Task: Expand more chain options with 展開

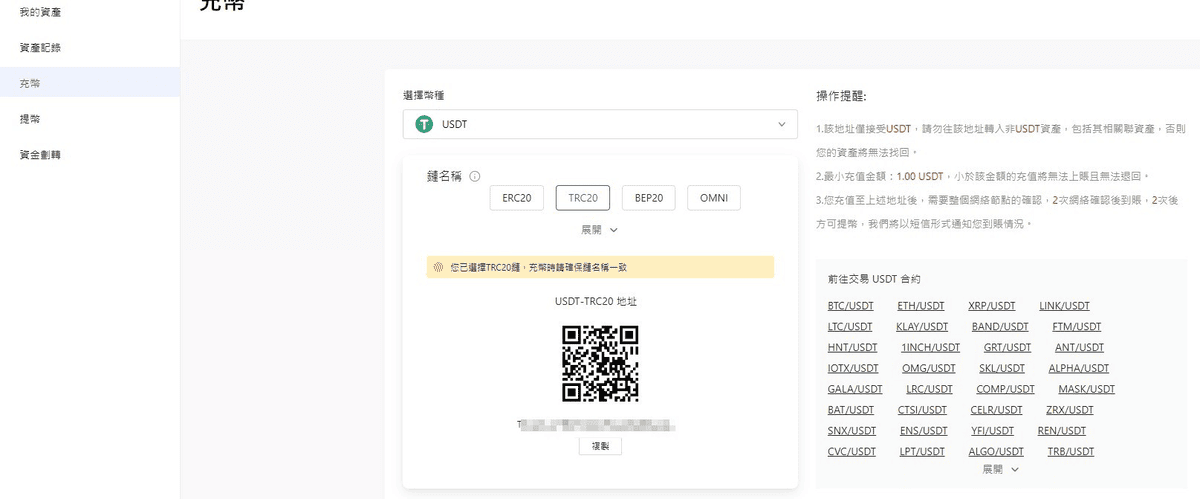Action: tap(600, 229)
